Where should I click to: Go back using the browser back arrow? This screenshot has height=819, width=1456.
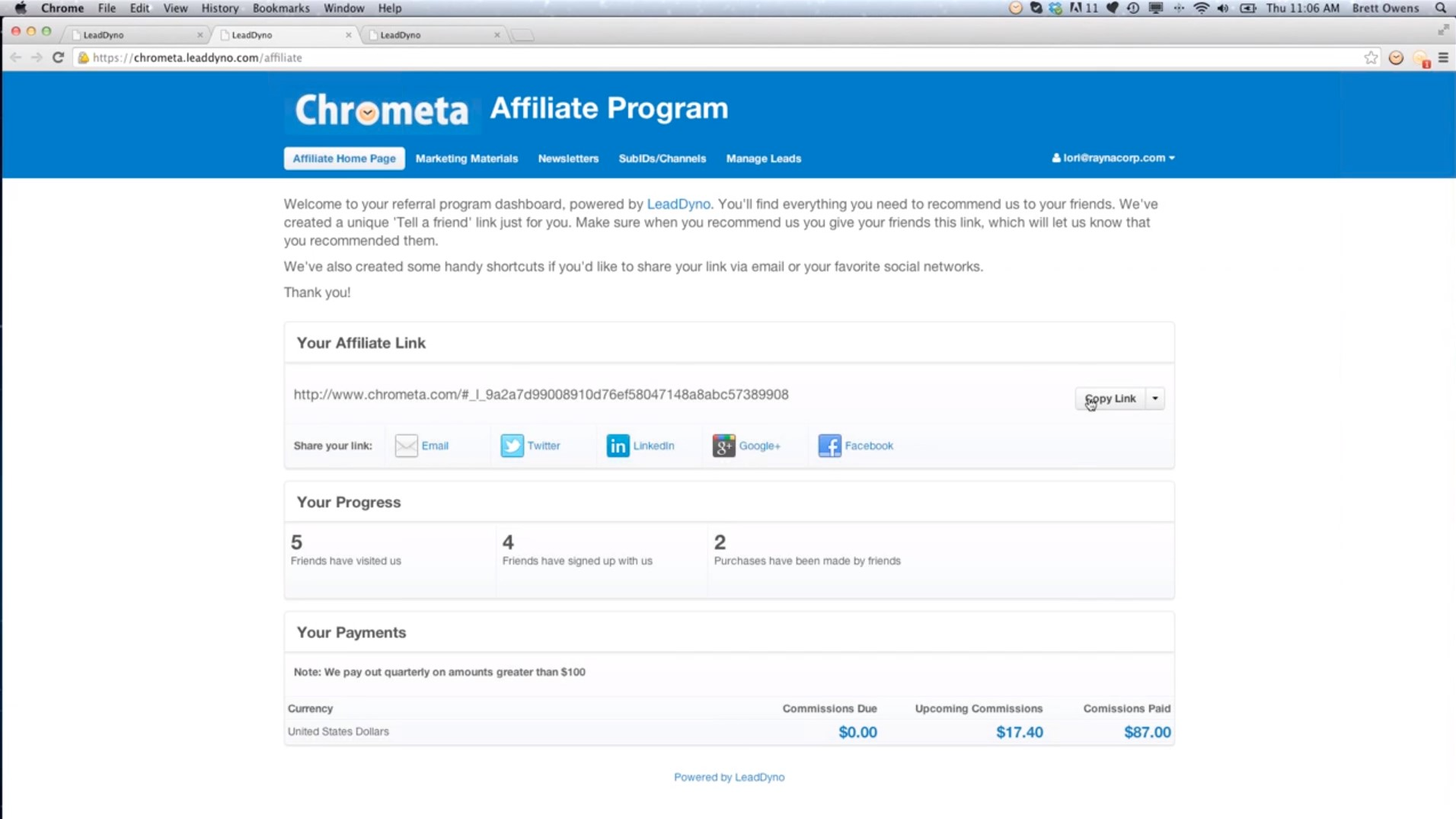pos(15,57)
